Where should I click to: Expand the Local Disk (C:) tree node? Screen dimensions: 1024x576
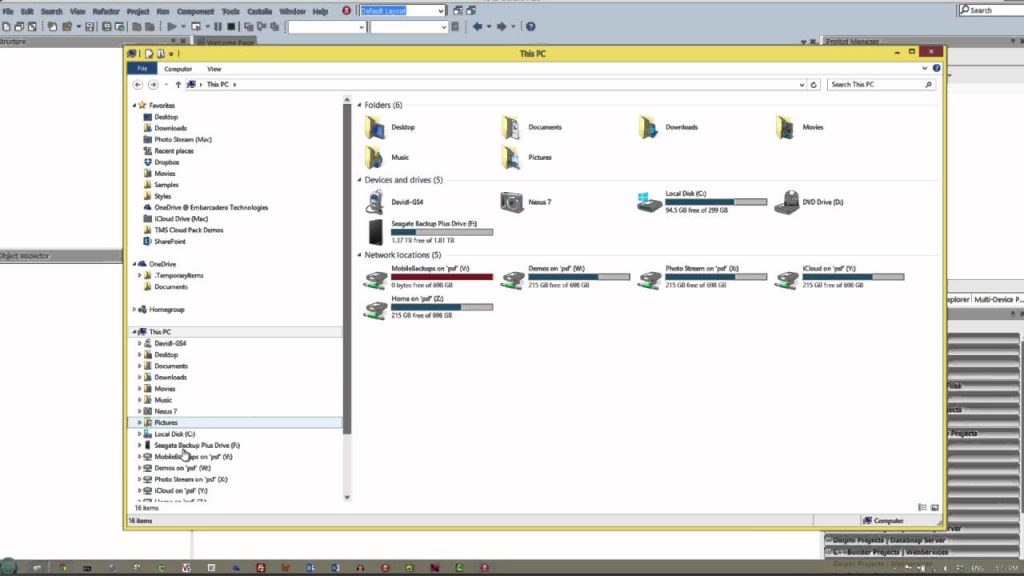tap(141, 434)
